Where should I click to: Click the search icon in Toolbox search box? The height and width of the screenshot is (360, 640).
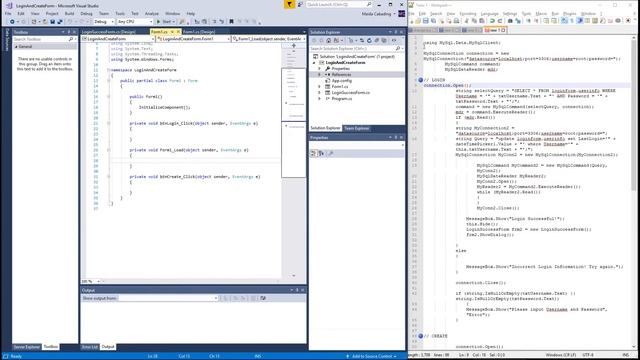click(x=71, y=39)
